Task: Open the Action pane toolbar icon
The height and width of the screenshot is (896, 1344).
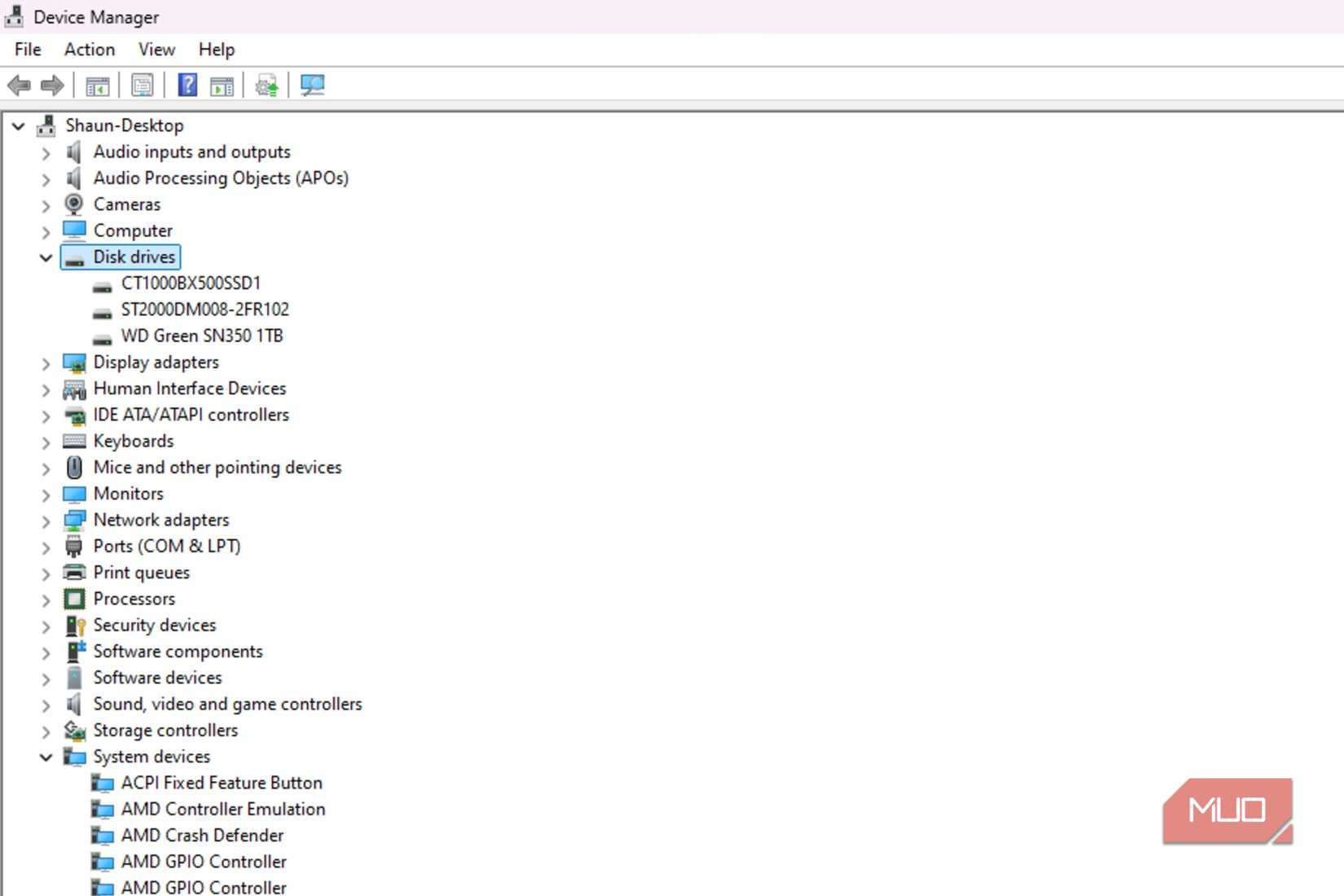Action: pos(222,85)
